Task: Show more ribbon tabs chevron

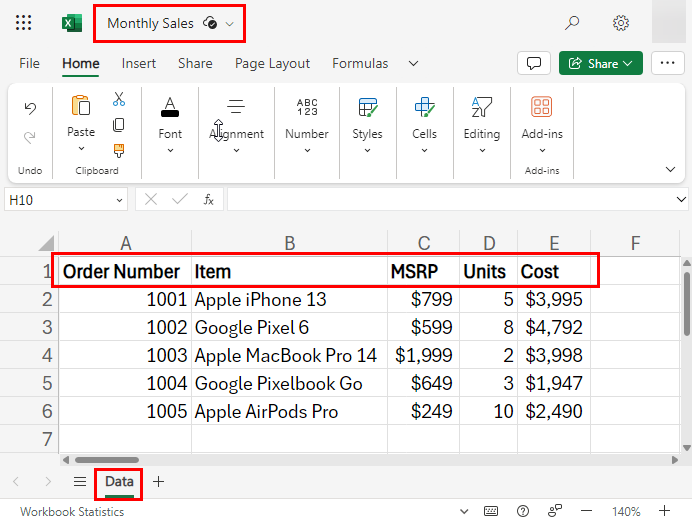Action: pos(413,64)
